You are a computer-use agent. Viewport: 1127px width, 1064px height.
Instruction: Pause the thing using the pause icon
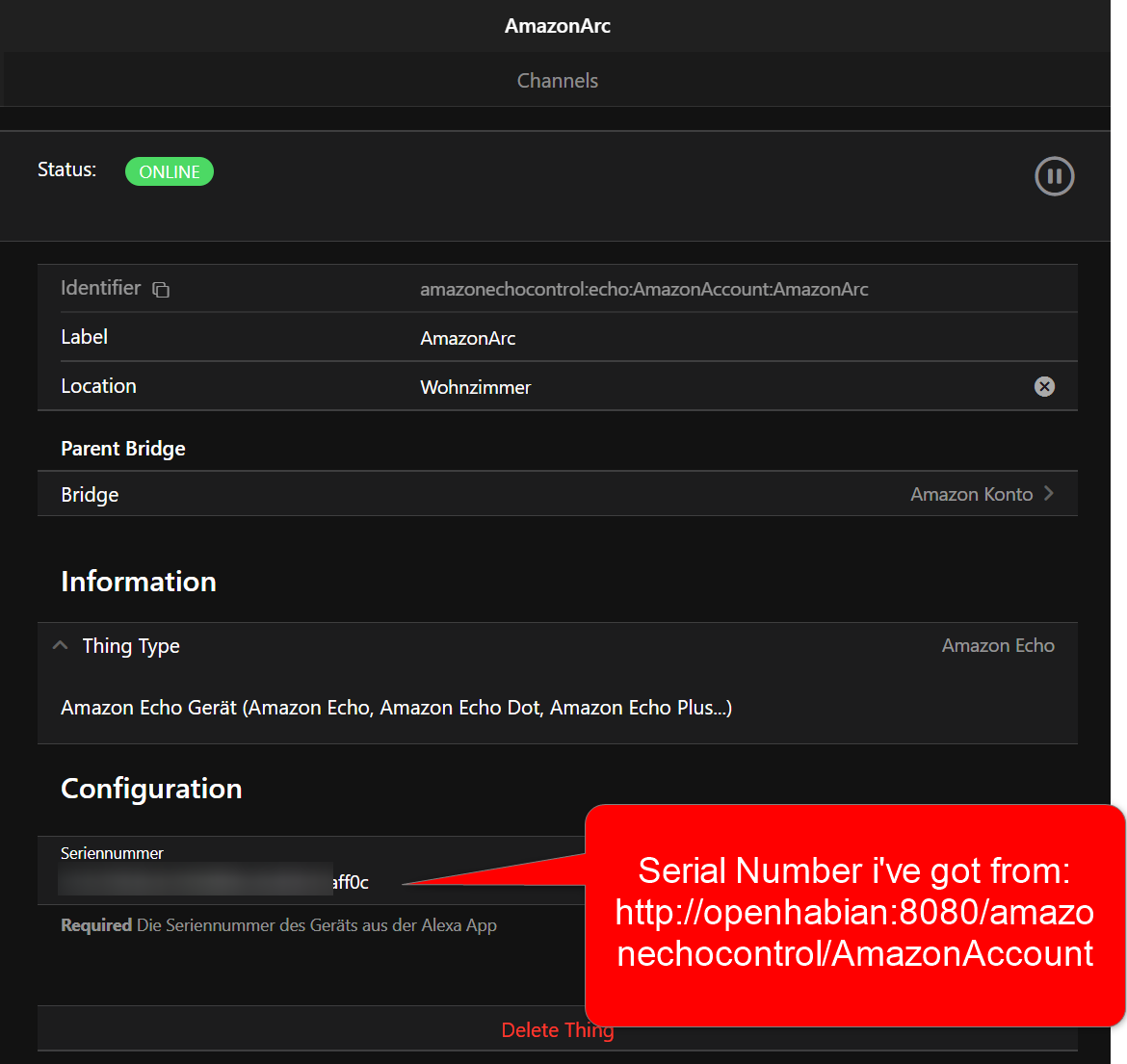click(1054, 176)
